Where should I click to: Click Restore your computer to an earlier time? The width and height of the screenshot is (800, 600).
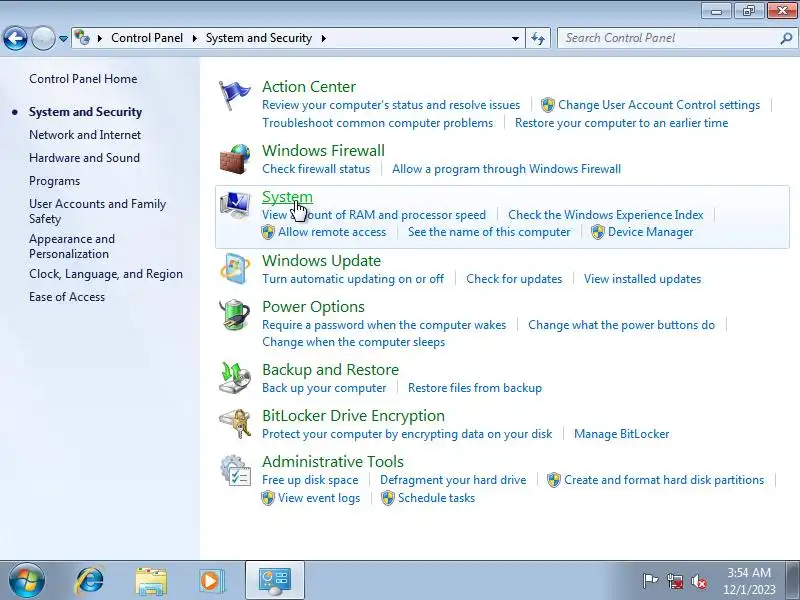pyautogui.click(x=621, y=123)
